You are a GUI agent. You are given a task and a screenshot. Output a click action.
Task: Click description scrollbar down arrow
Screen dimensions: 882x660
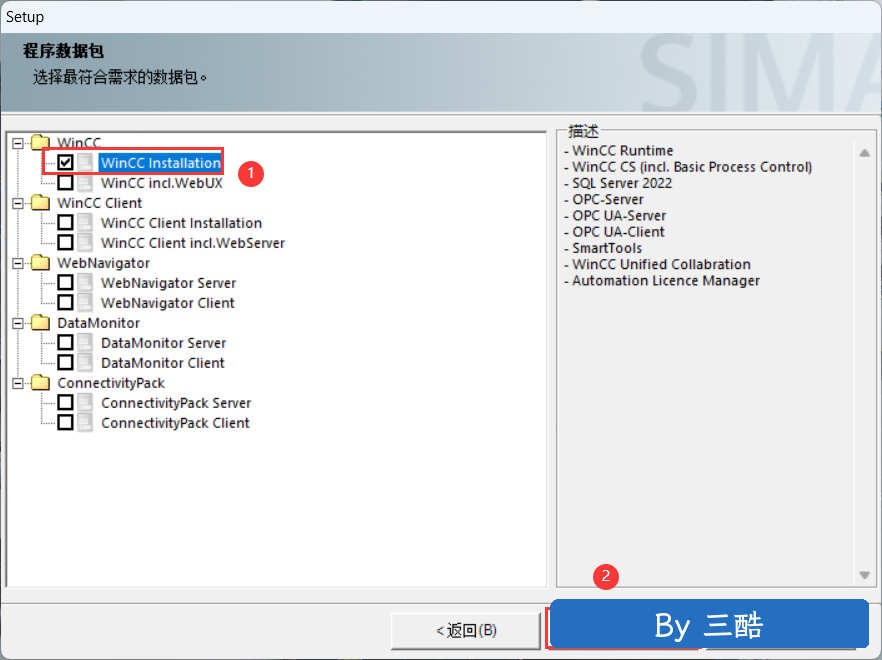(865, 575)
